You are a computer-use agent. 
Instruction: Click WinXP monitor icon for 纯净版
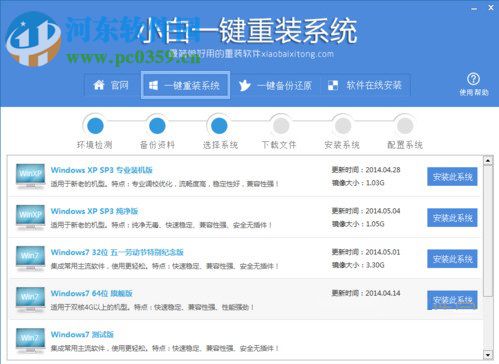point(30,217)
